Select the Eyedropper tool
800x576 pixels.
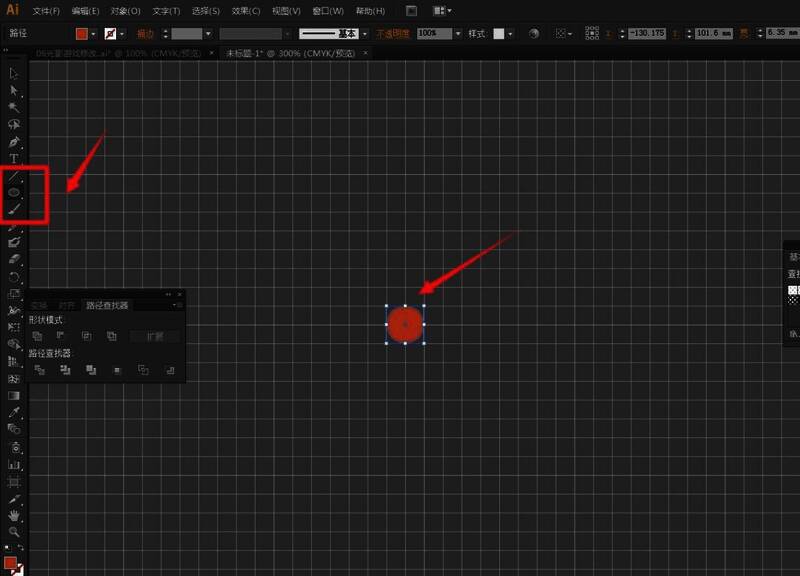14,412
